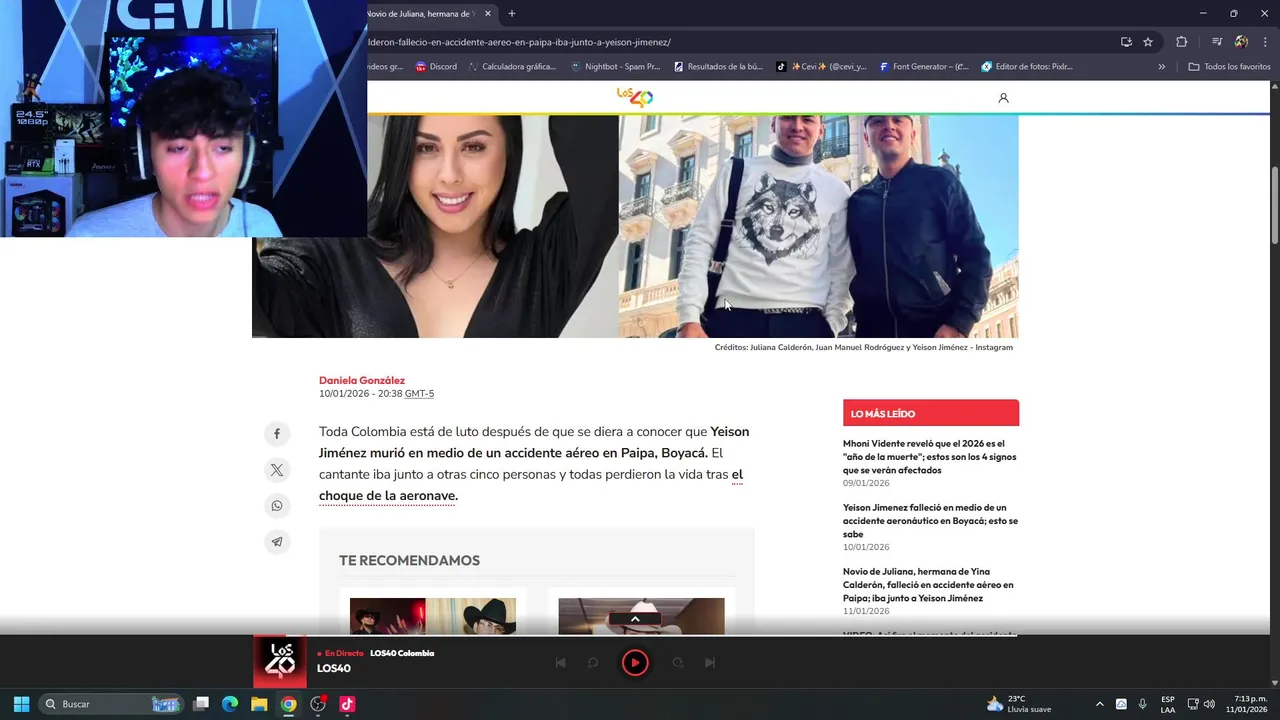Skip to previous track in radio player
This screenshot has height=720, width=1280.
point(560,663)
